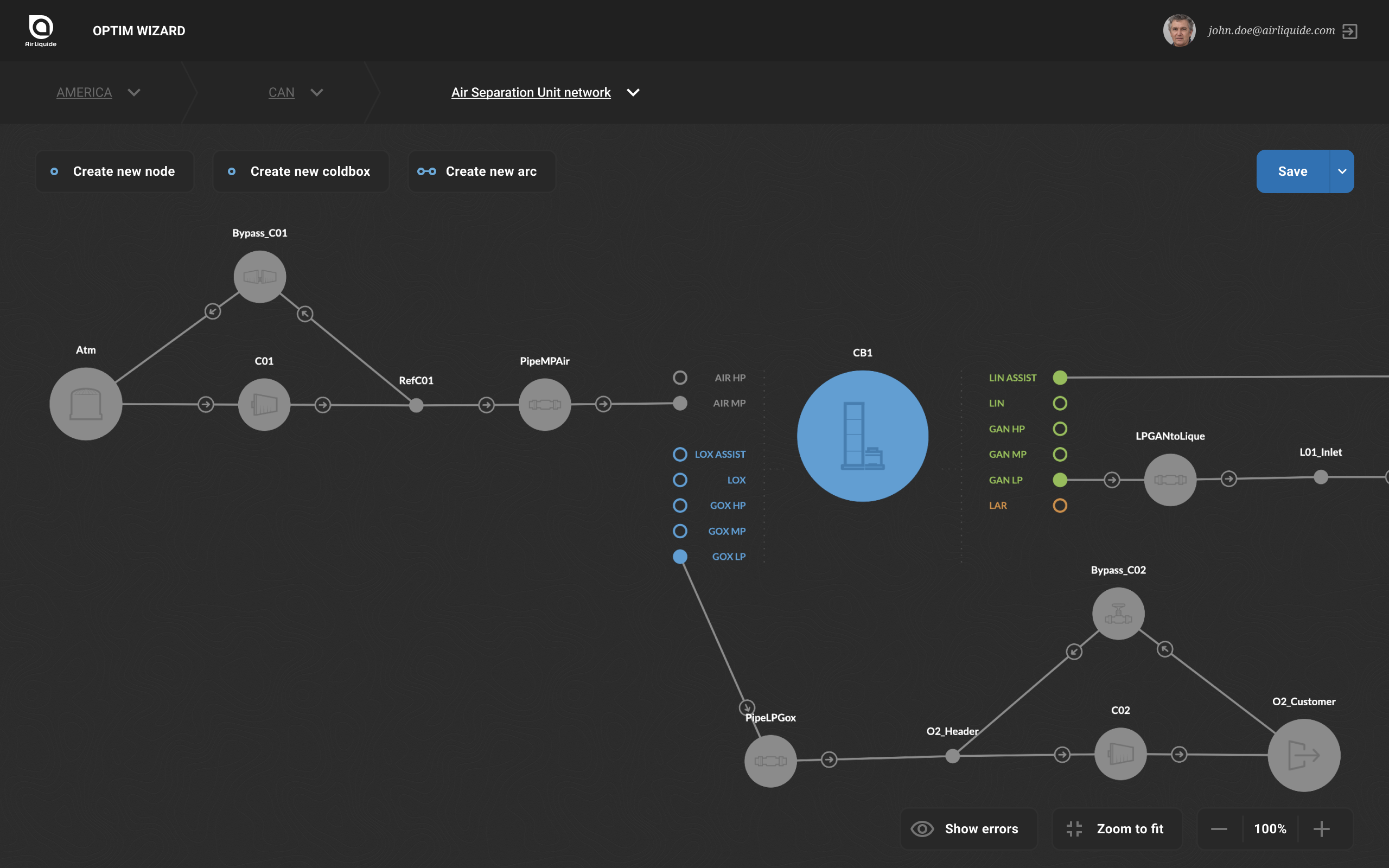Viewport: 1389px width, 868px height.
Task: Toggle the AIR MP port
Action: click(679, 404)
